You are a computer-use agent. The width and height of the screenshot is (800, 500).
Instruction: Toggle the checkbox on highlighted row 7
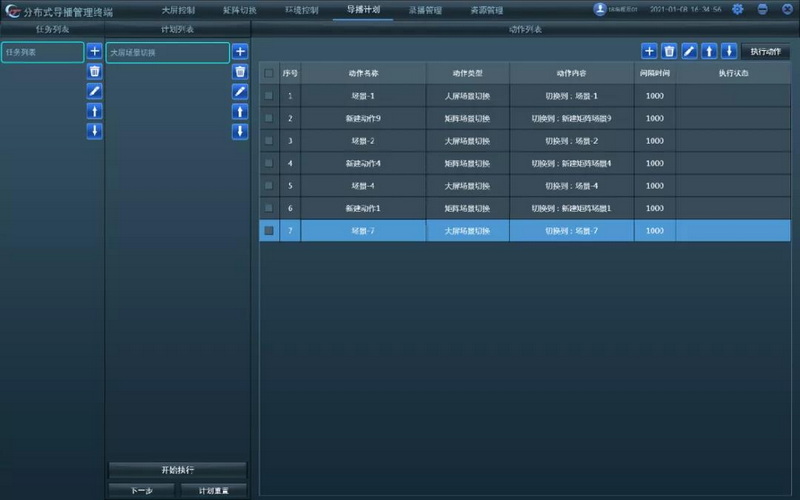(x=268, y=231)
